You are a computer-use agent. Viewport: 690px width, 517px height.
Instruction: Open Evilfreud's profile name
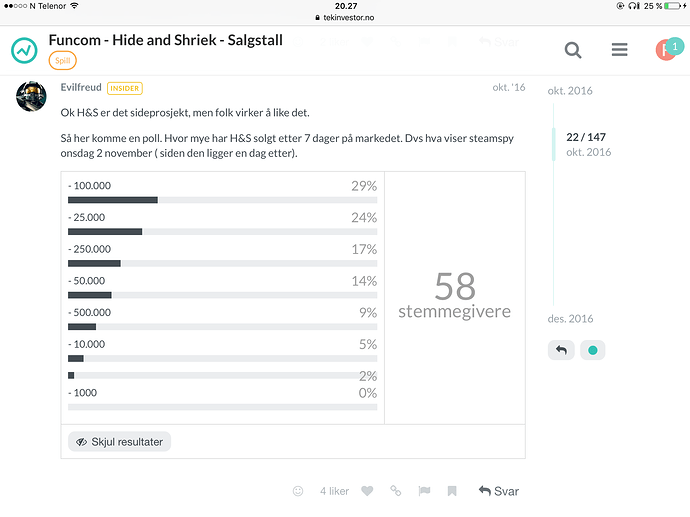point(81,87)
